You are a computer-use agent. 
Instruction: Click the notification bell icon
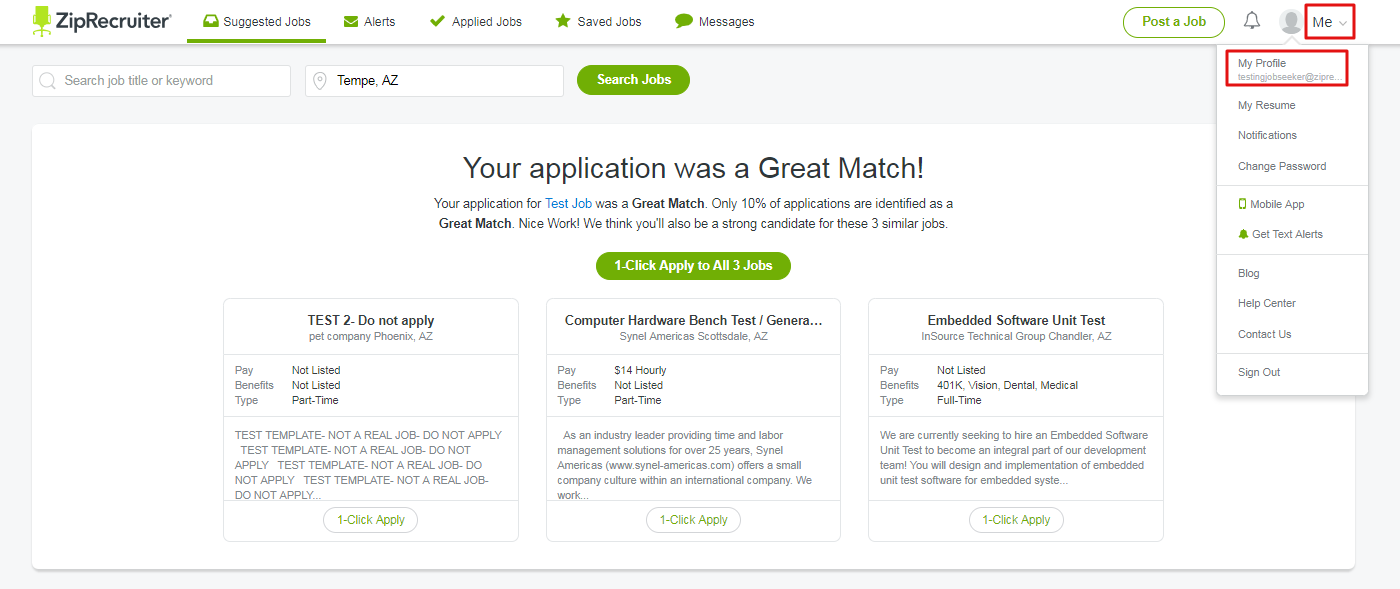point(1252,21)
